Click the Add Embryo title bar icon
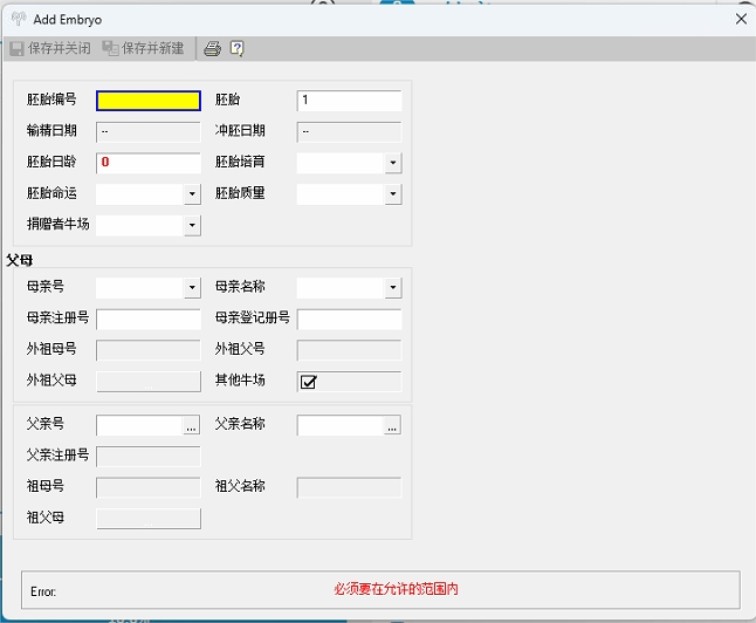 click(x=18, y=19)
